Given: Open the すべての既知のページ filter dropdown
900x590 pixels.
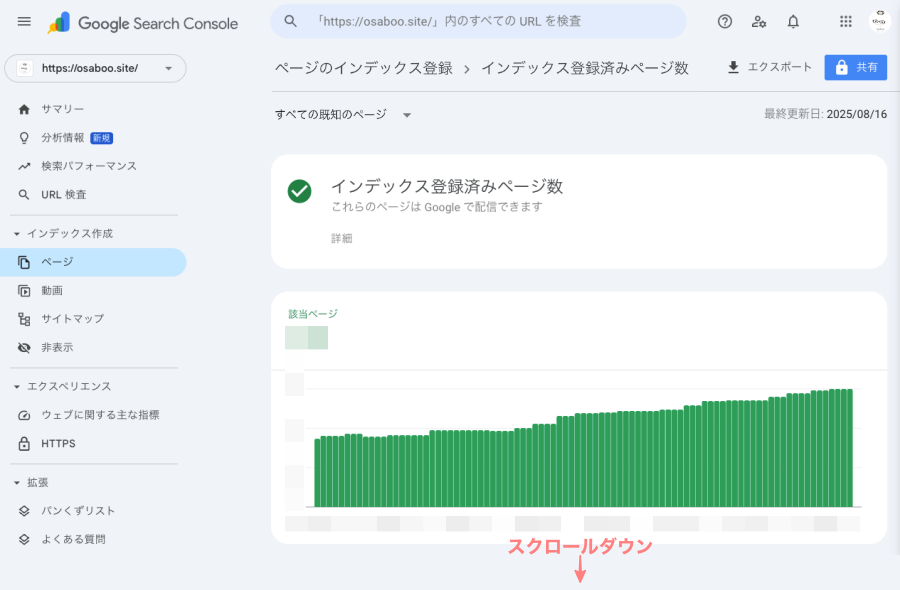Looking at the screenshot, I should pyautogui.click(x=343, y=115).
